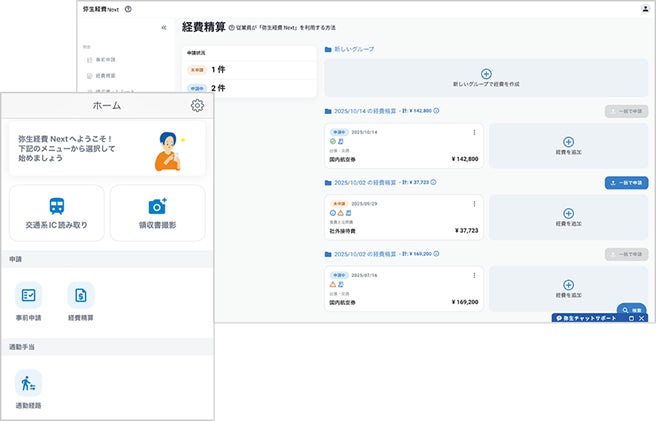Viewport: 656px width, 421px height.
Task: Click the 弥生経費Next logo
Action: (x=101, y=9)
